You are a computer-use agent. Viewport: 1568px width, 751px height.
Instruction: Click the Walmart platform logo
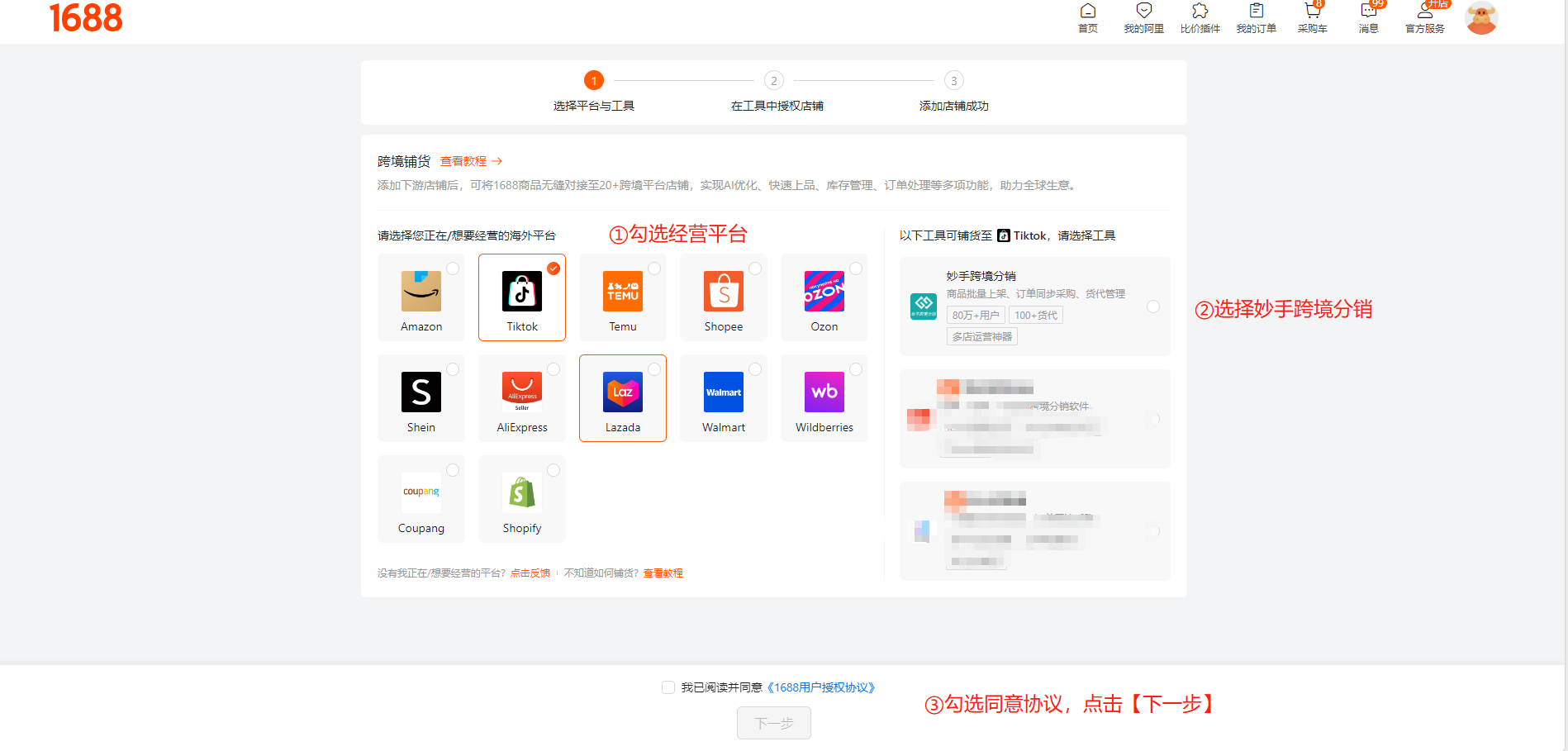(x=724, y=392)
